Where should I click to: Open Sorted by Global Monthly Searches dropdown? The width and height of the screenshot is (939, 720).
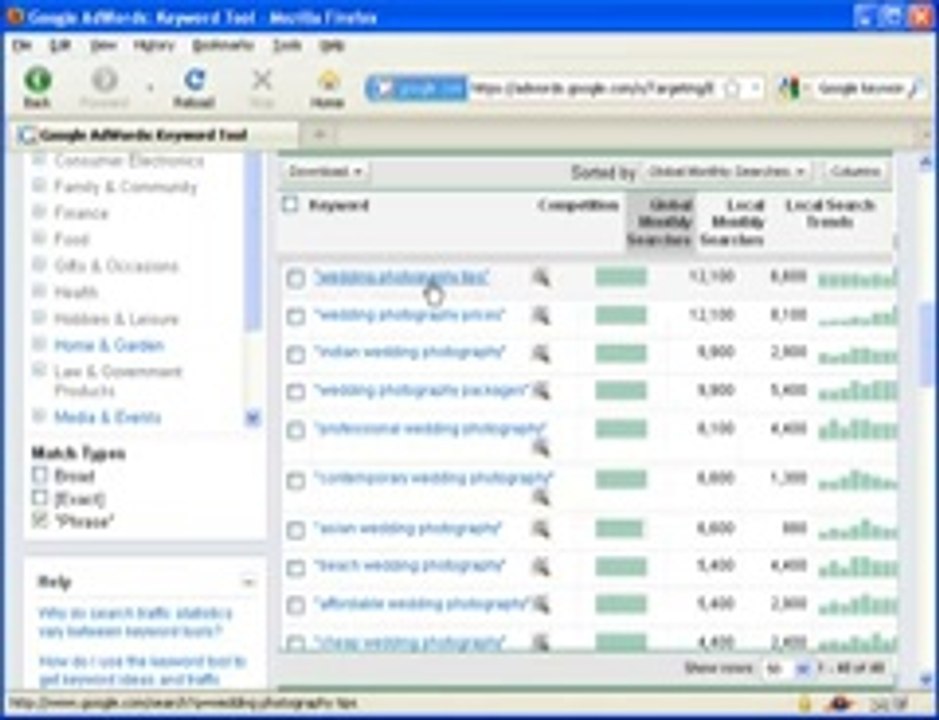[x=727, y=172]
